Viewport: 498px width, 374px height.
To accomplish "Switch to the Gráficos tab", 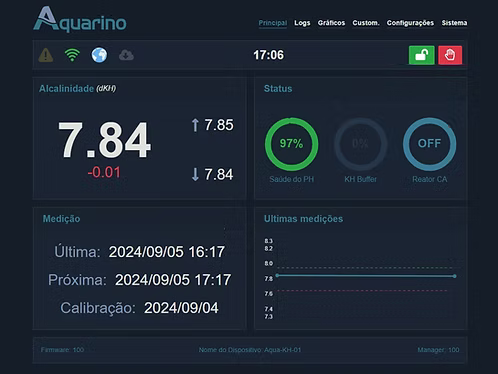I will tap(331, 23).
